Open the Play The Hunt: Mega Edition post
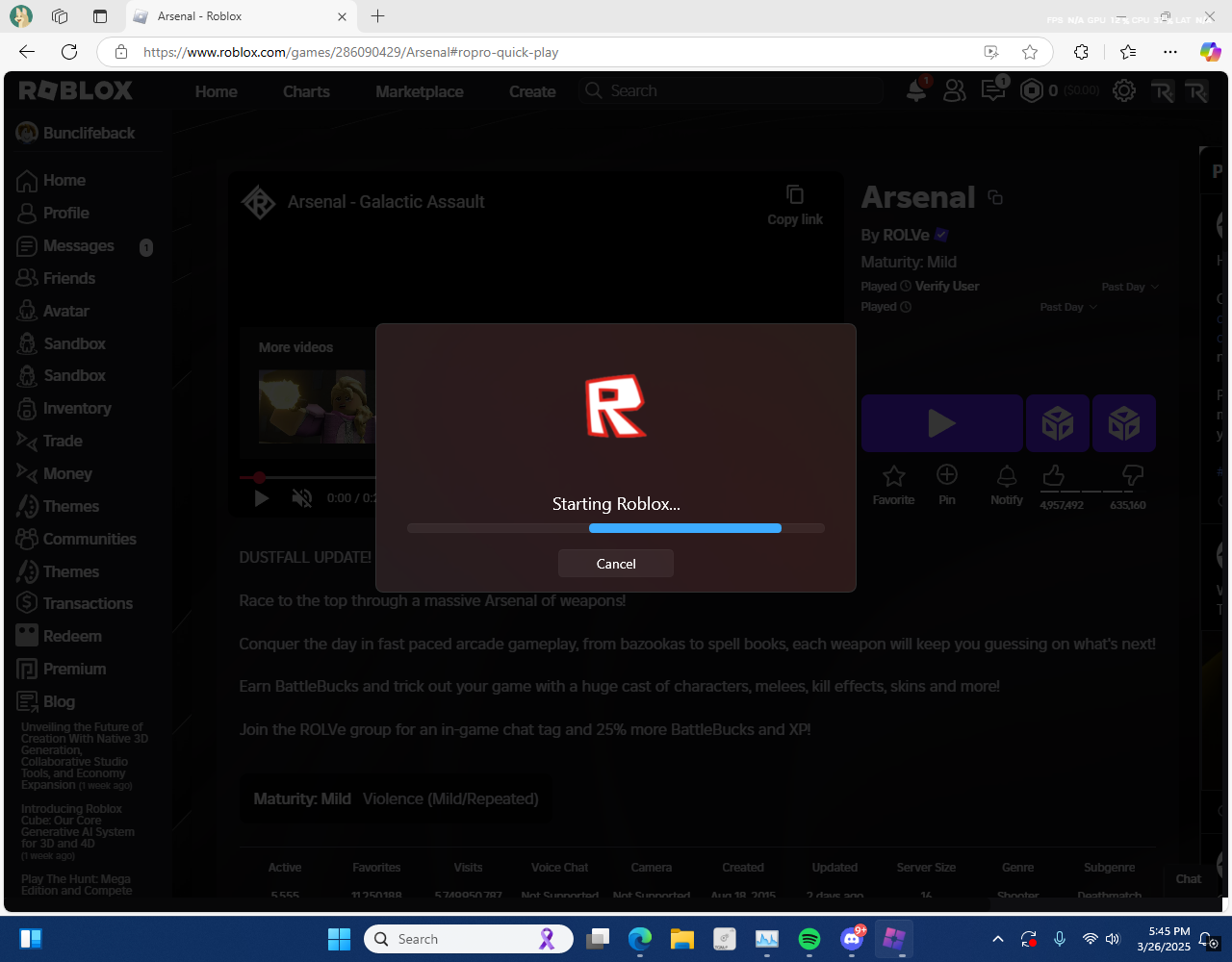Viewport: 1232px width, 962px height. [x=76, y=884]
